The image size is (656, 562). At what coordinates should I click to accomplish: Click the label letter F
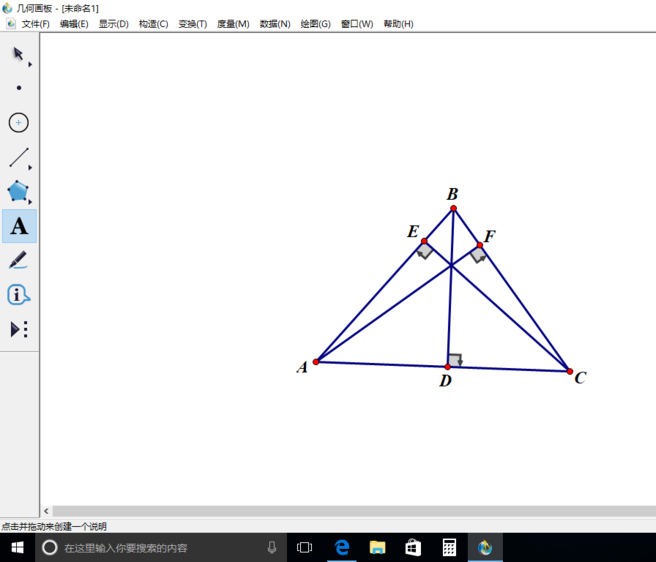(x=489, y=236)
